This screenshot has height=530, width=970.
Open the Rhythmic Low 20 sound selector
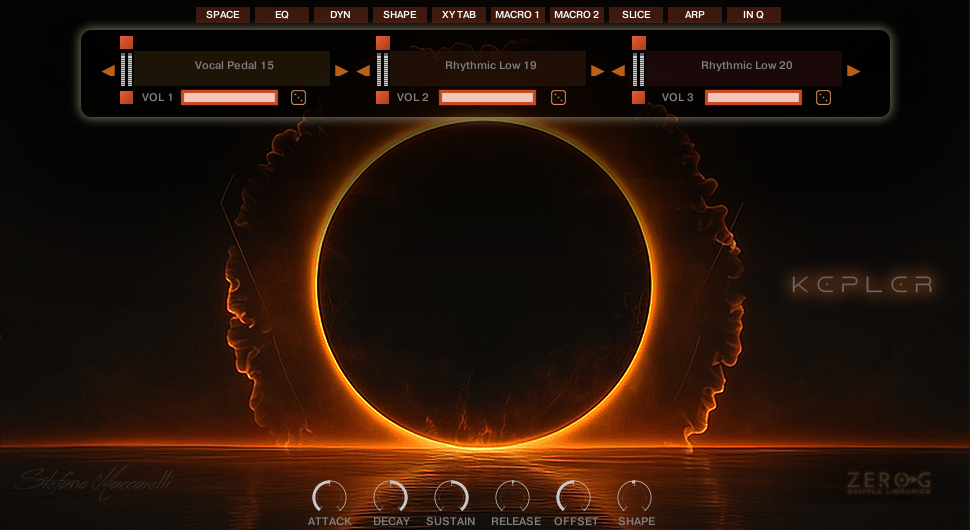point(746,66)
